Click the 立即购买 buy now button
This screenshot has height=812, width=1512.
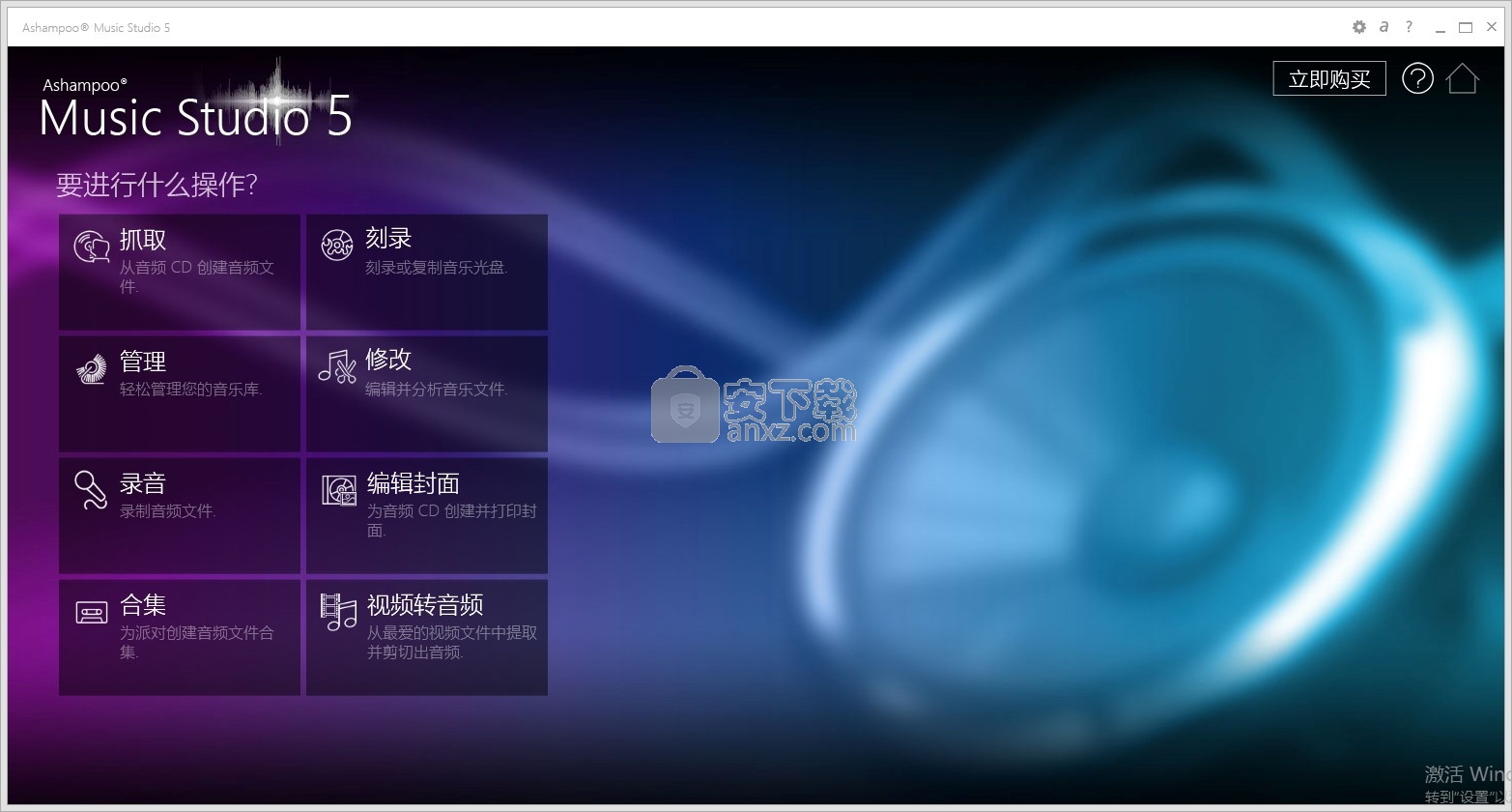click(x=1329, y=79)
